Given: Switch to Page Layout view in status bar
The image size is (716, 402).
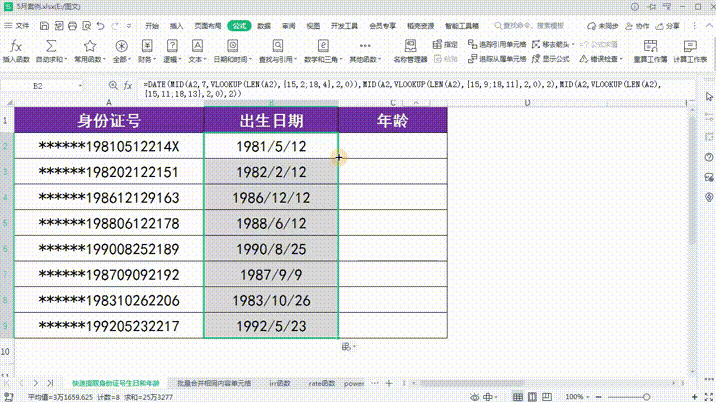Looking at the screenshot, I should tap(532, 397).
